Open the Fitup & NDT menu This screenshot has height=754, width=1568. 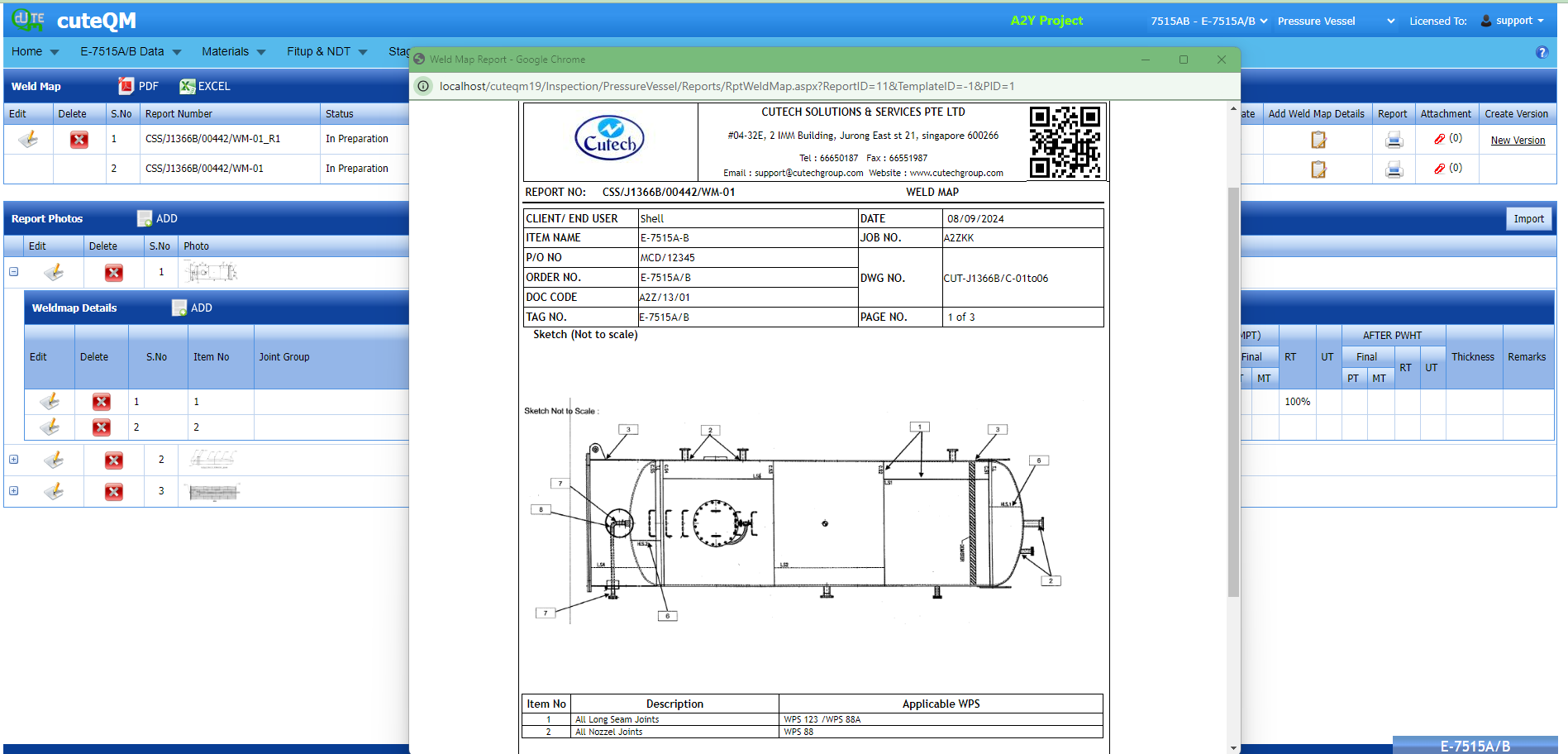pos(326,51)
